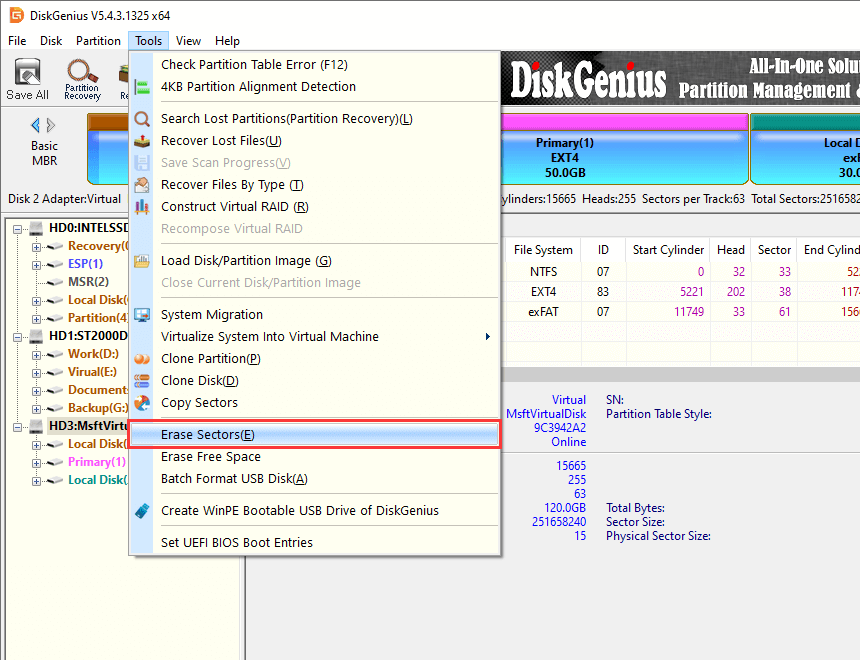Click the Clone Disk icon in menu

[x=142, y=381]
